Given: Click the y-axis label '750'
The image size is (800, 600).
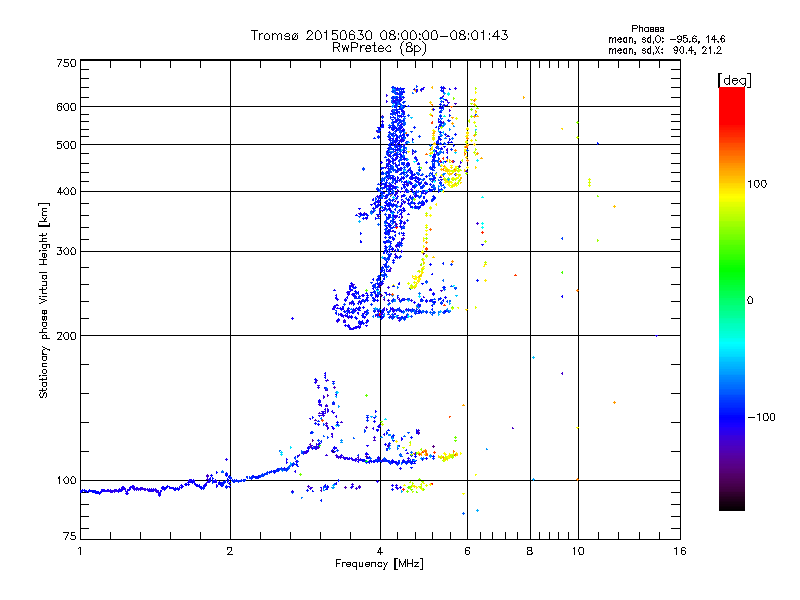Looking at the screenshot, I should (x=66, y=63).
